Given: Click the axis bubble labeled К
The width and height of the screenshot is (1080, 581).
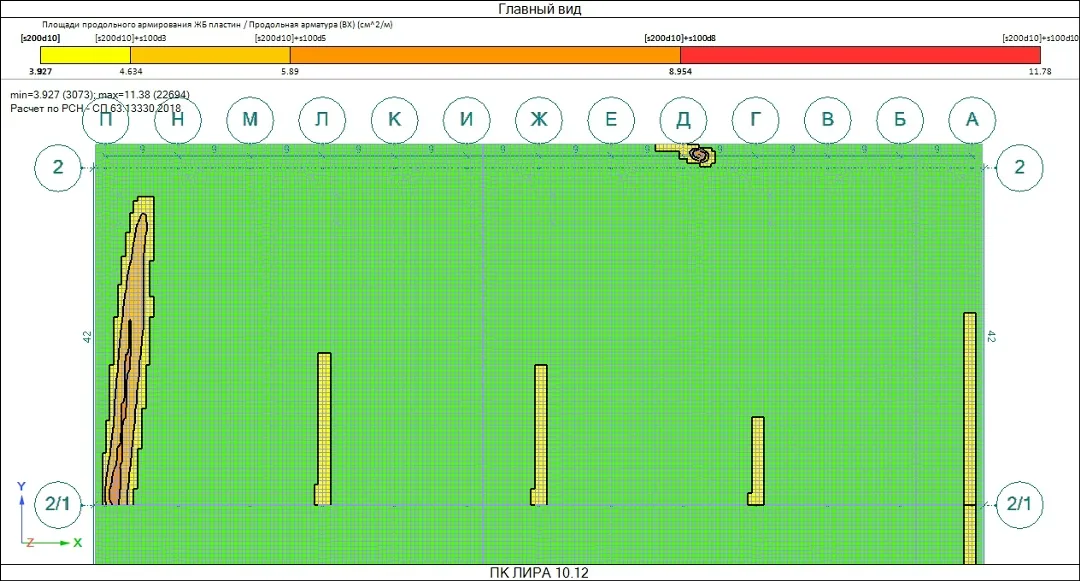Looking at the screenshot, I should [395, 120].
